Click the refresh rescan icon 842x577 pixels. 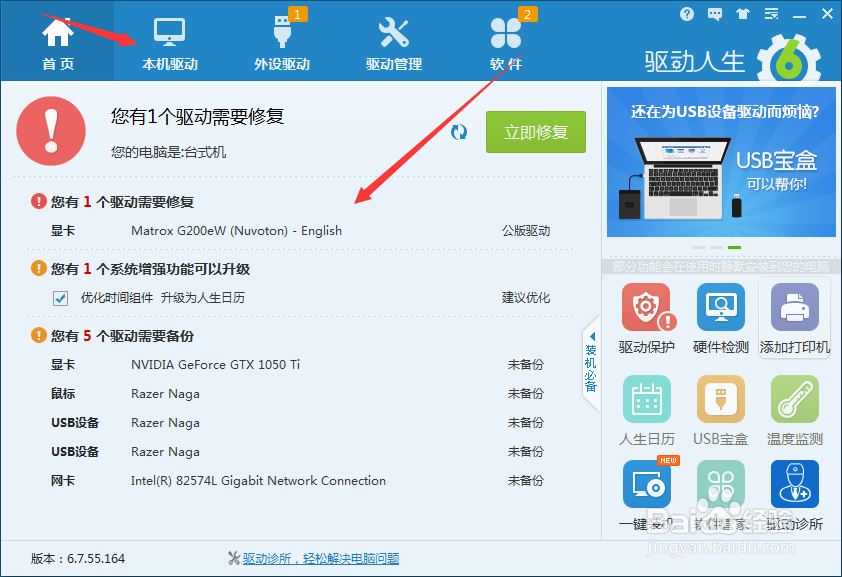(459, 132)
